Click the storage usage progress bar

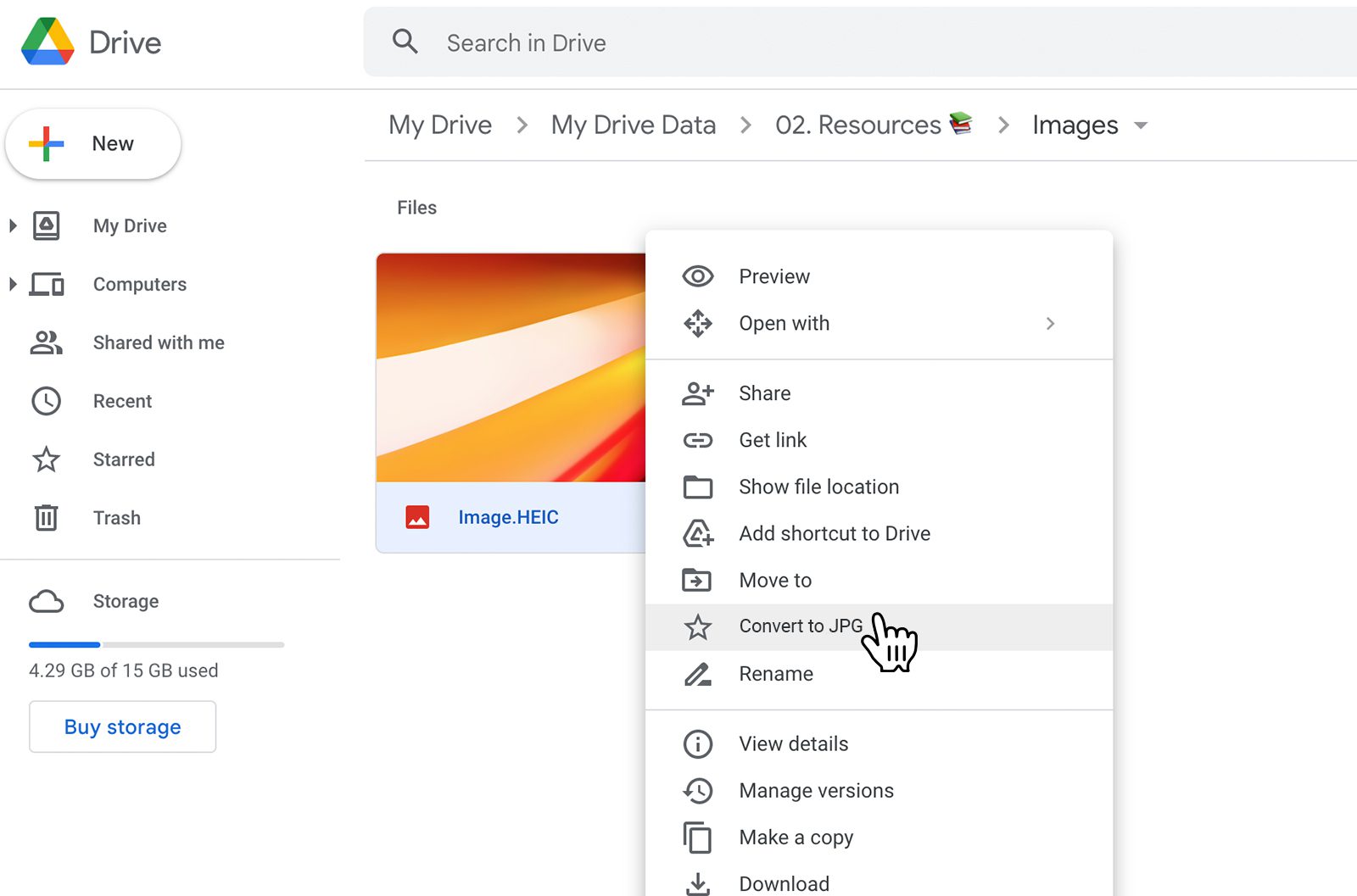[156, 644]
